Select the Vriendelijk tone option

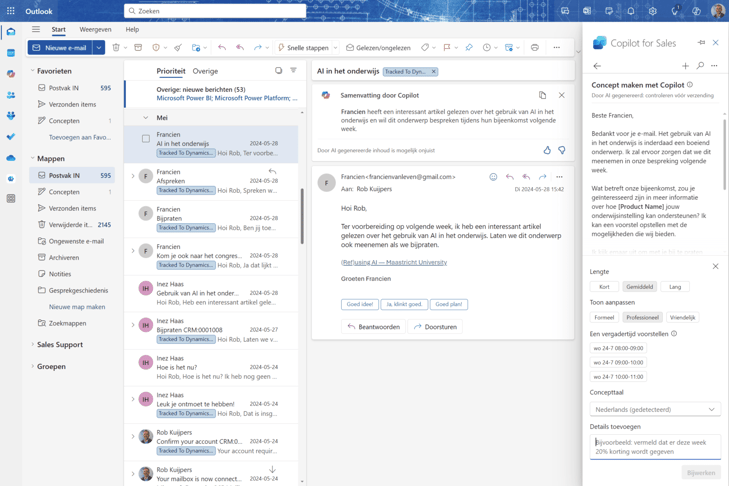pyautogui.click(x=683, y=317)
